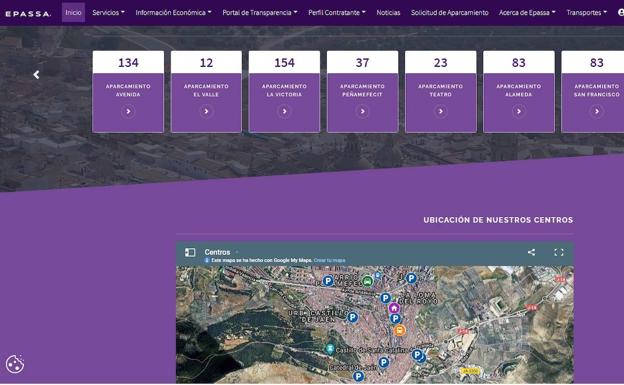
Task: Click the Aparcamiento Peñamefecit label
Action: tap(362, 90)
